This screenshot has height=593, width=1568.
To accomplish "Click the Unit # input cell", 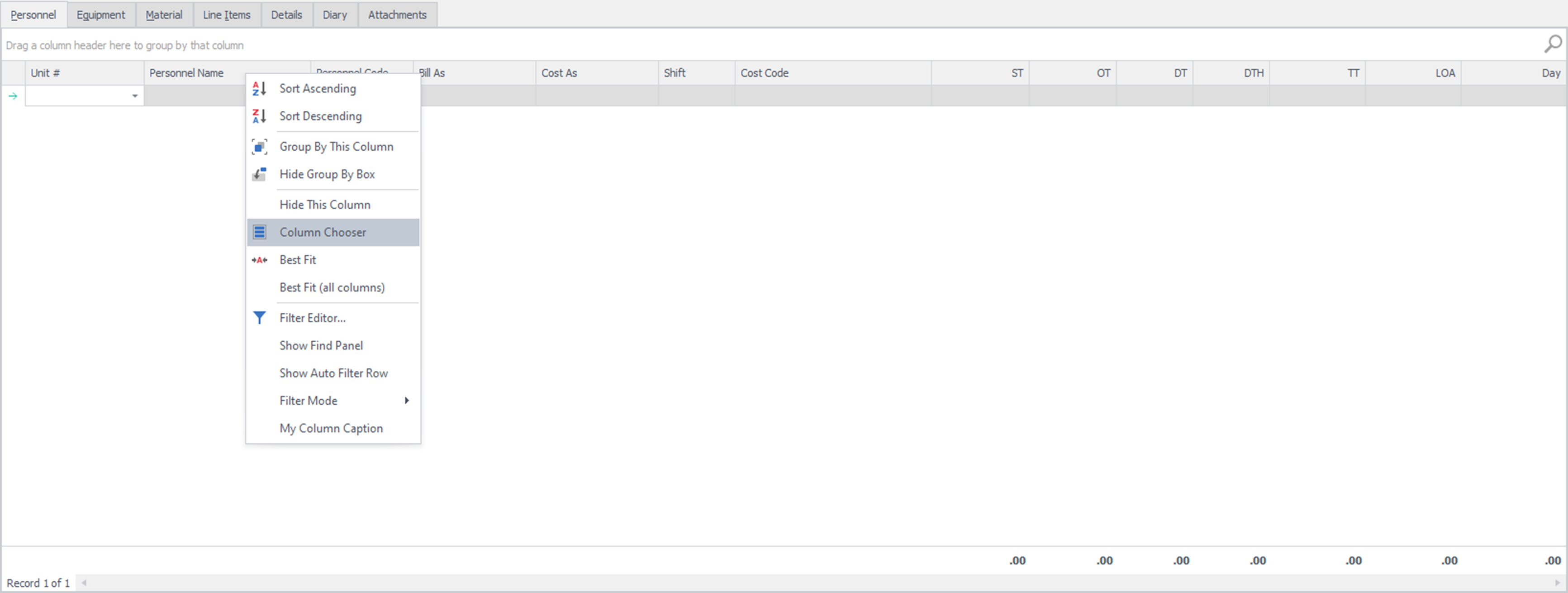I will coord(76,96).
